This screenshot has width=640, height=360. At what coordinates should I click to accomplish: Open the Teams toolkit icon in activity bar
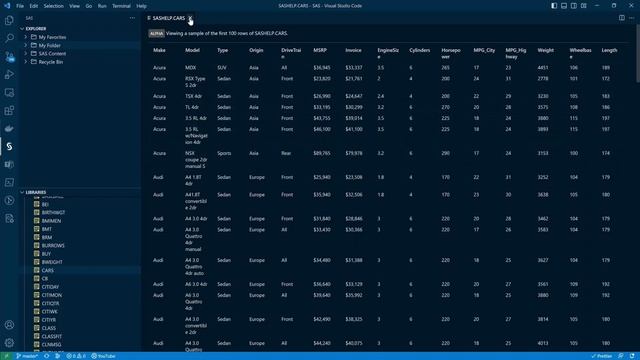9,164
